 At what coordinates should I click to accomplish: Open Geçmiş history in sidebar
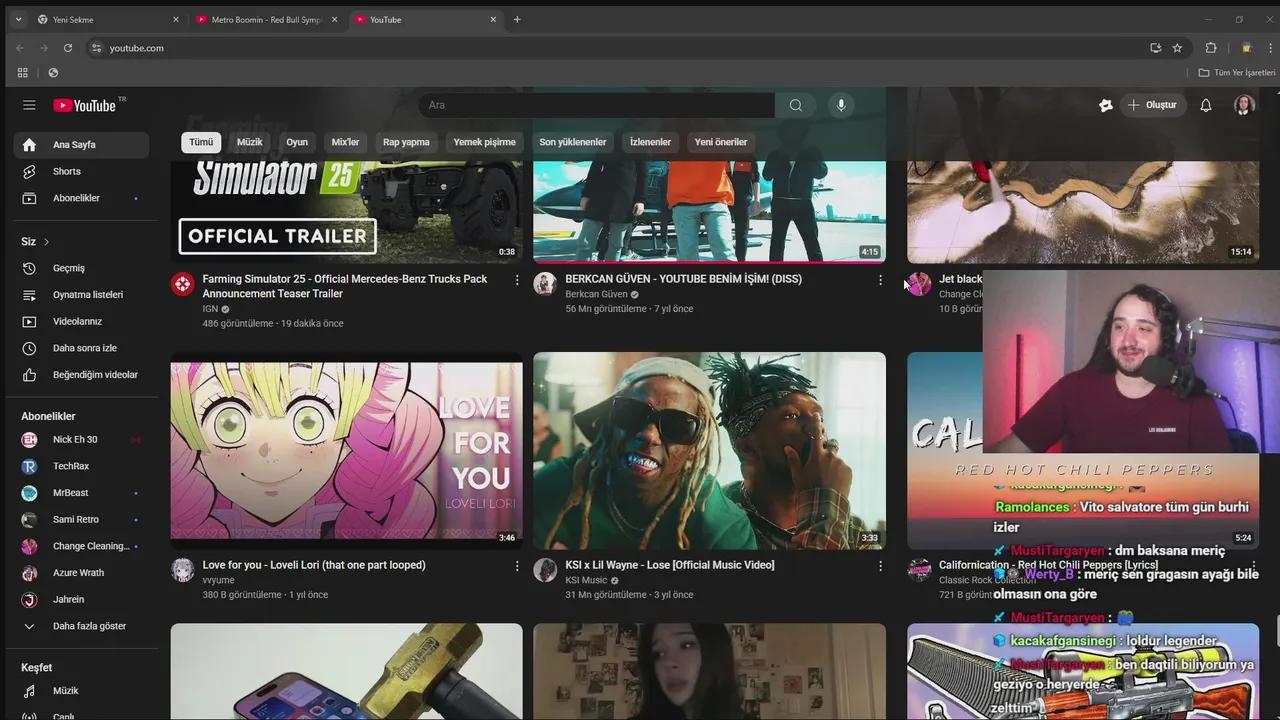pyautogui.click(x=81, y=268)
